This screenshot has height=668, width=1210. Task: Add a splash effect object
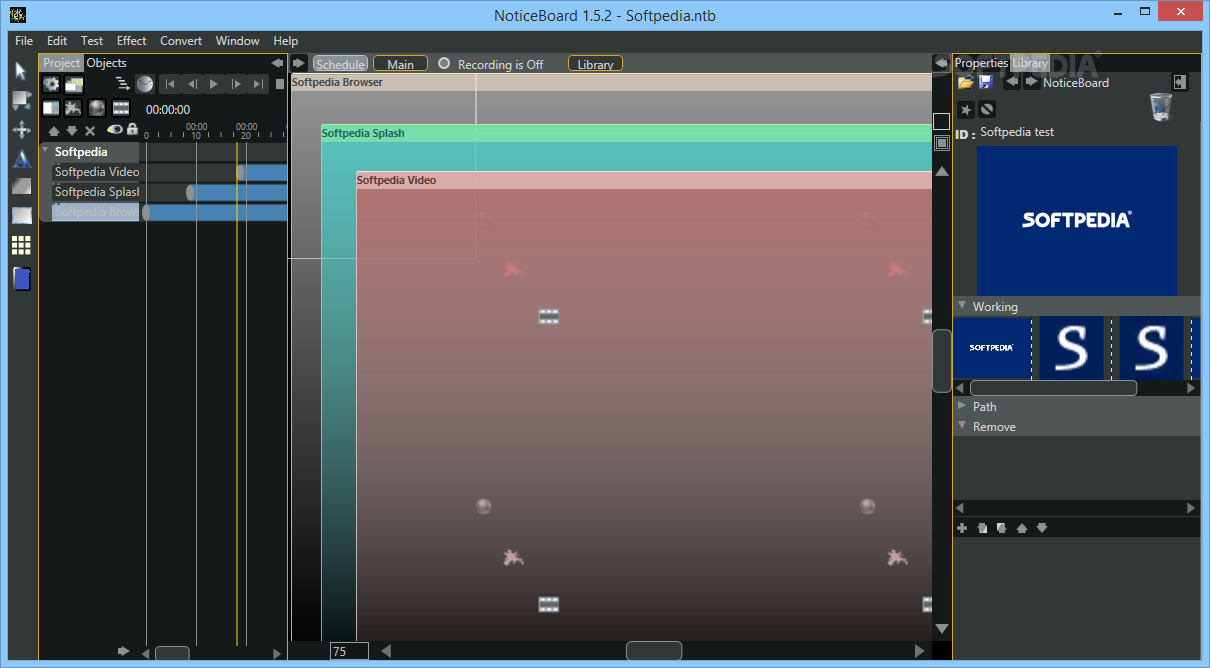[74, 108]
